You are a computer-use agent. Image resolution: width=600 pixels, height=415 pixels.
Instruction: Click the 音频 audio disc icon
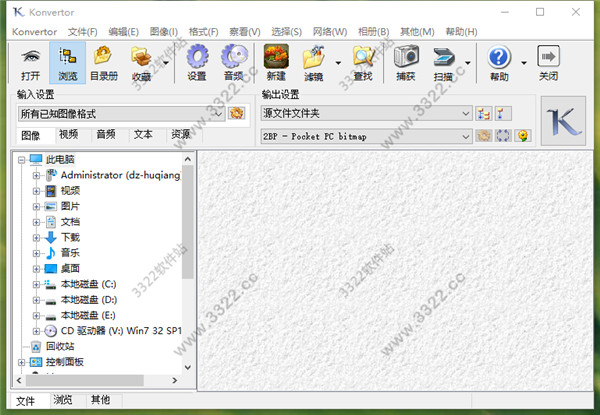click(235, 56)
